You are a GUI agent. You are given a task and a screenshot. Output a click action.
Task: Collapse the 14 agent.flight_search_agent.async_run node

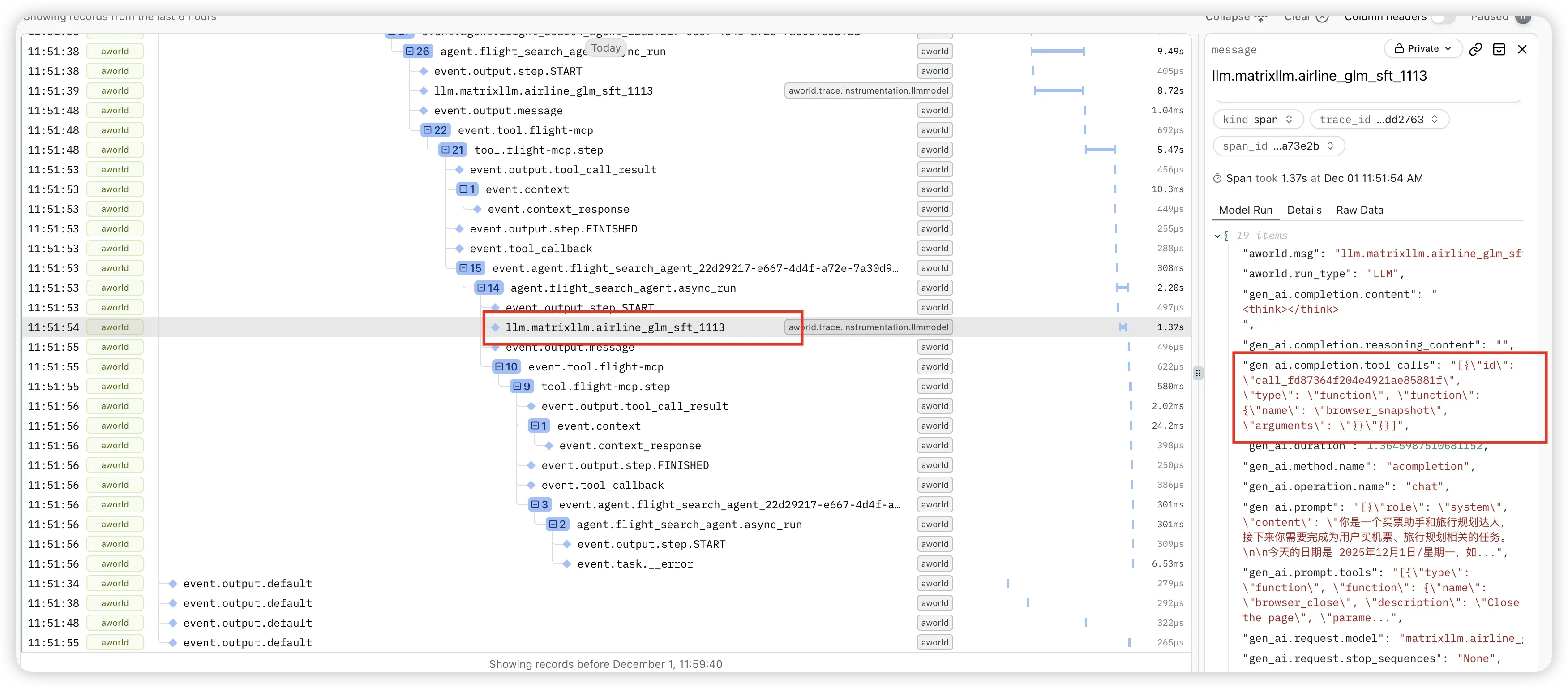(x=481, y=288)
